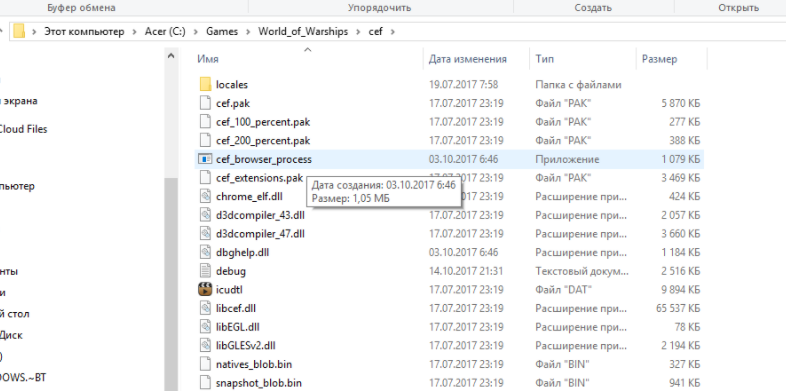Select the file name d3dcompiler_47.dll
This screenshot has height=391, width=786.
[260, 234]
